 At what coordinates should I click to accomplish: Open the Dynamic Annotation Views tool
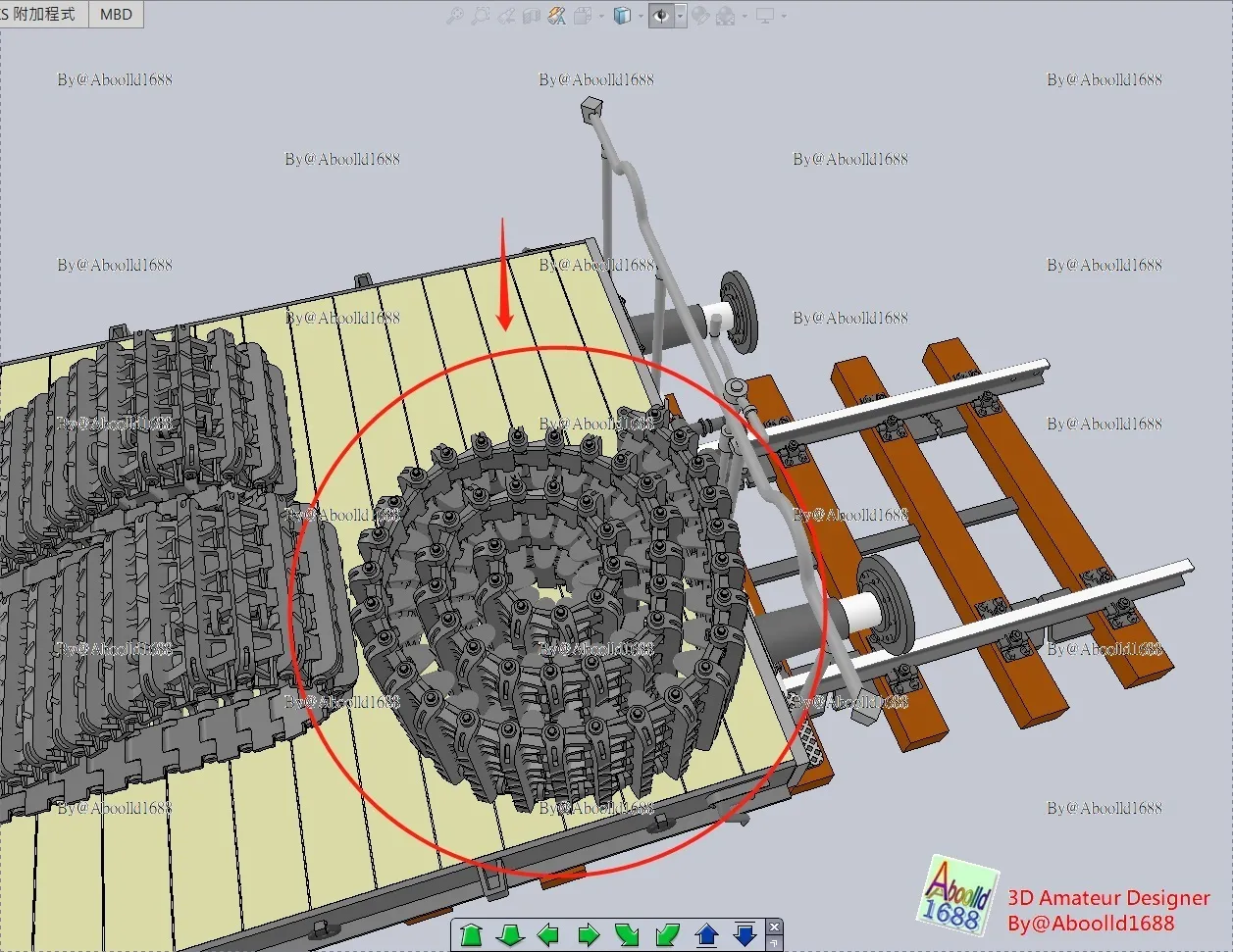point(557,16)
